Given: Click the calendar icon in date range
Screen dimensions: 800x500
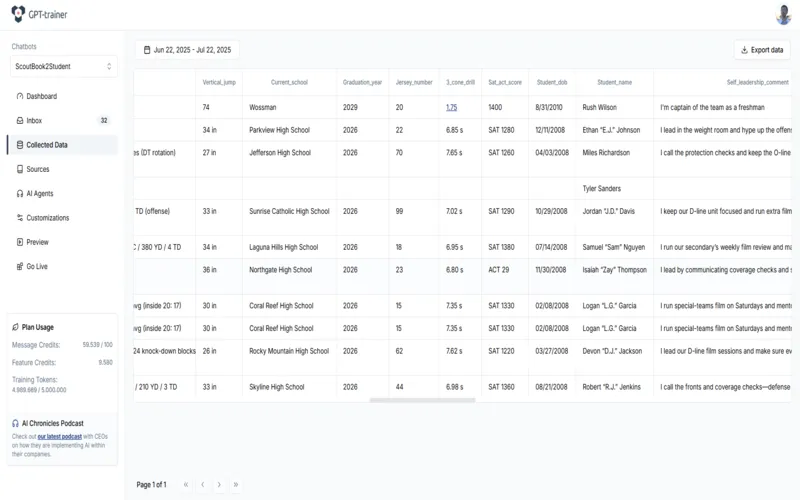Looking at the screenshot, I should [147, 50].
